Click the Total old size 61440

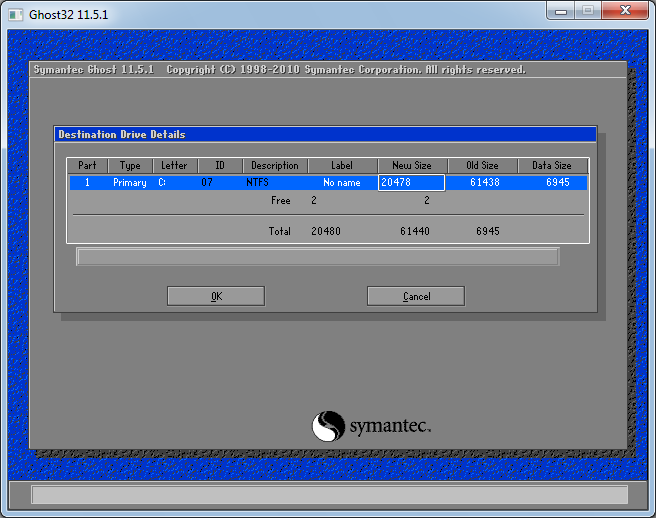(x=415, y=231)
